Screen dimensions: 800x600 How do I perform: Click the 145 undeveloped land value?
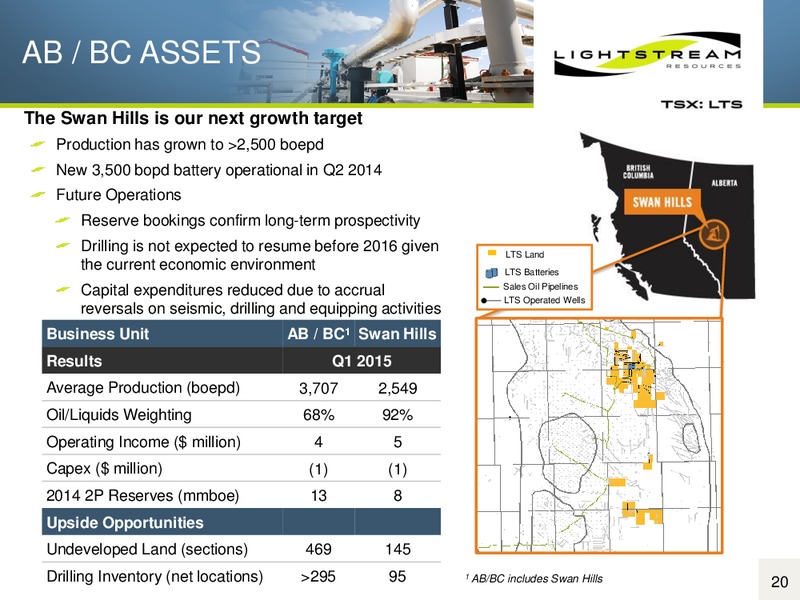click(397, 549)
